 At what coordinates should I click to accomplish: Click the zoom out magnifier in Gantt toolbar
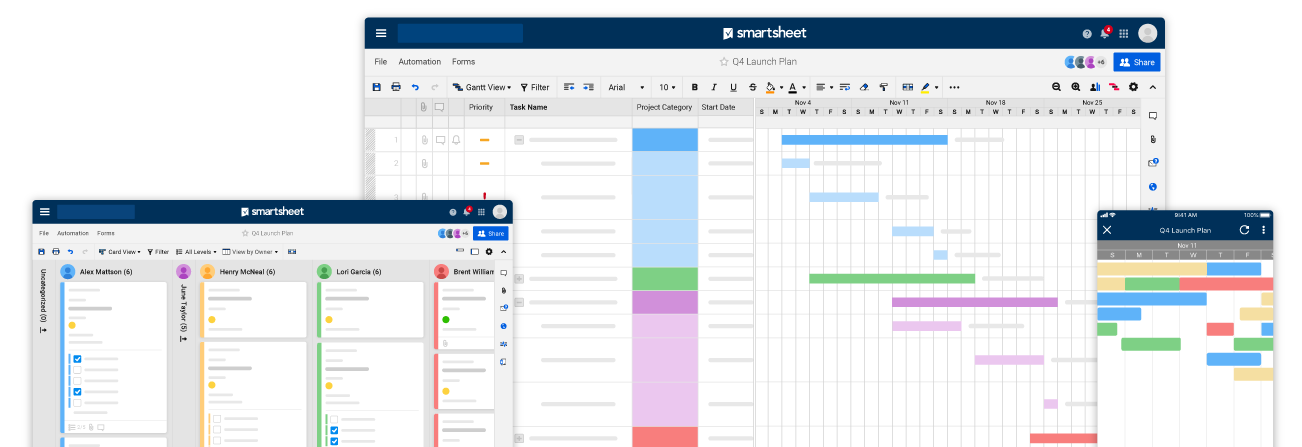pyautogui.click(x=1057, y=87)
